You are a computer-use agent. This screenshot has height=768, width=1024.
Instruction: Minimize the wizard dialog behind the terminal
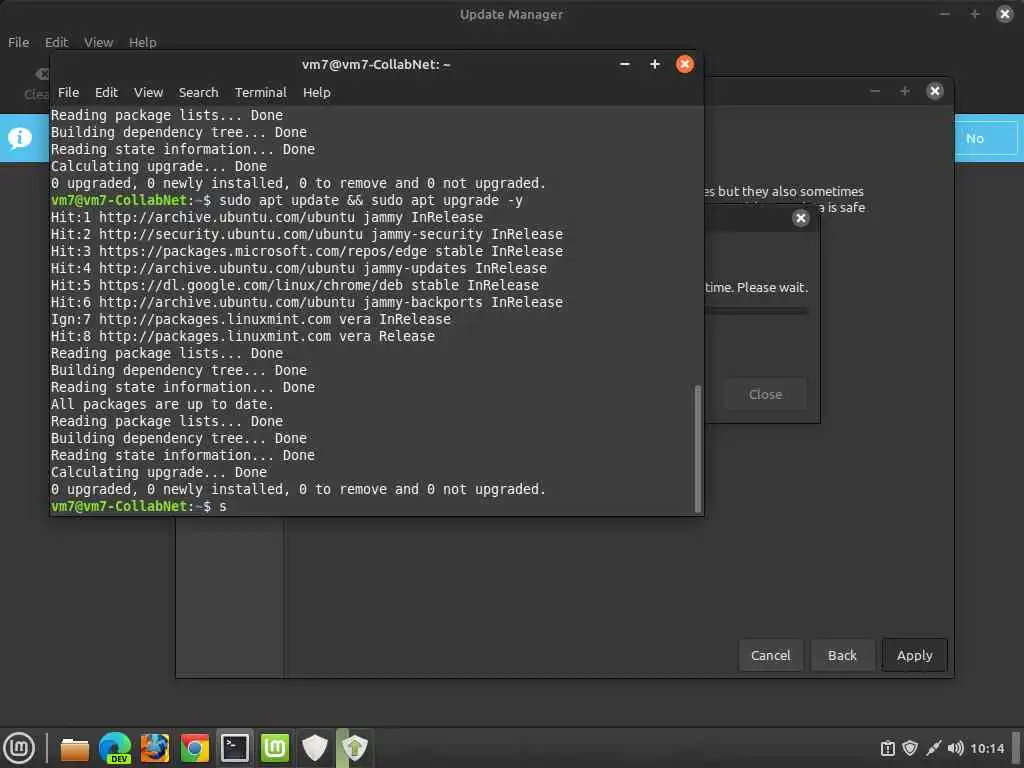click(x=874, y=91)
